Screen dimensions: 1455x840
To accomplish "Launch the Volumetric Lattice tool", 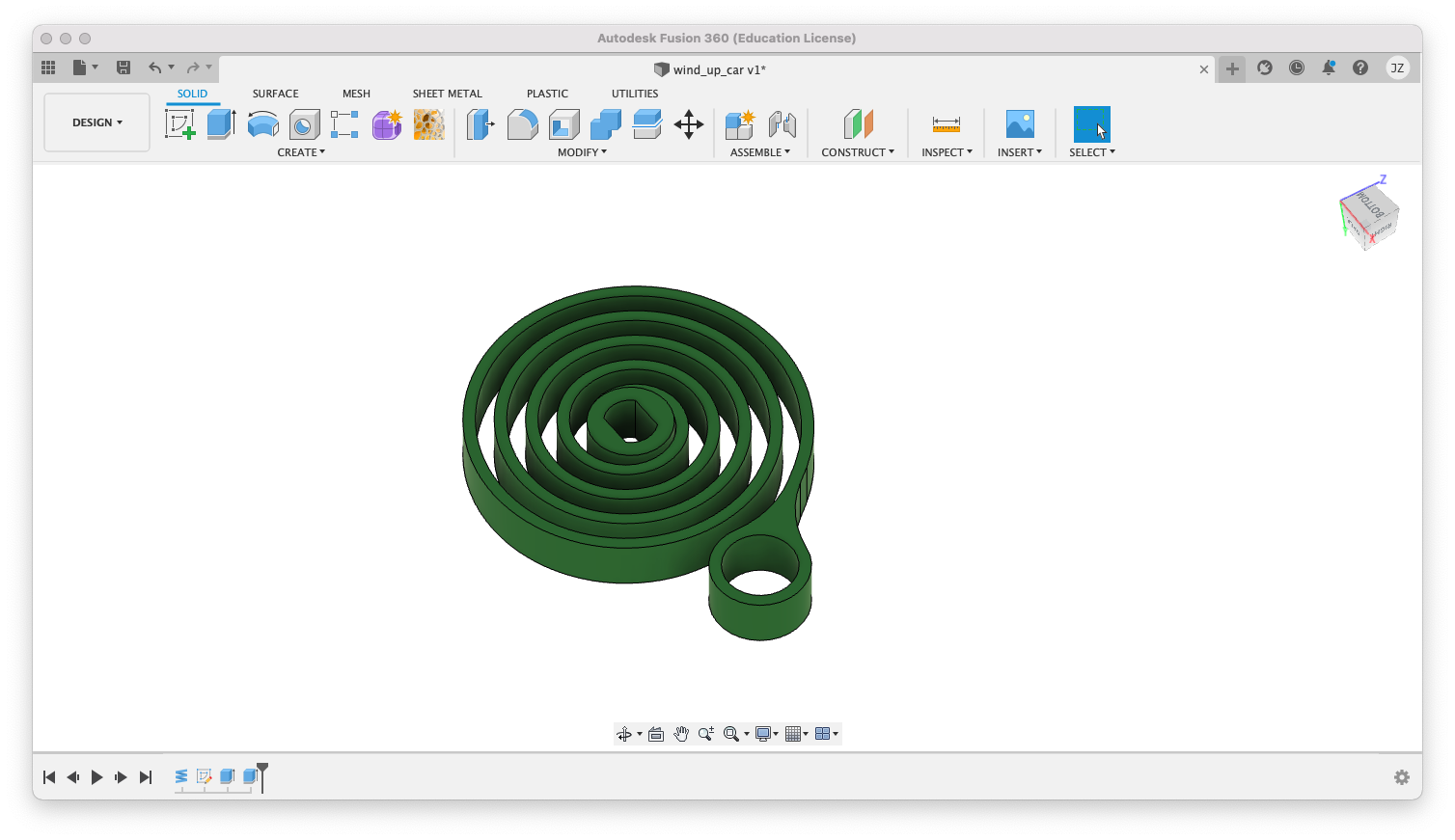I will click(429, 124).
